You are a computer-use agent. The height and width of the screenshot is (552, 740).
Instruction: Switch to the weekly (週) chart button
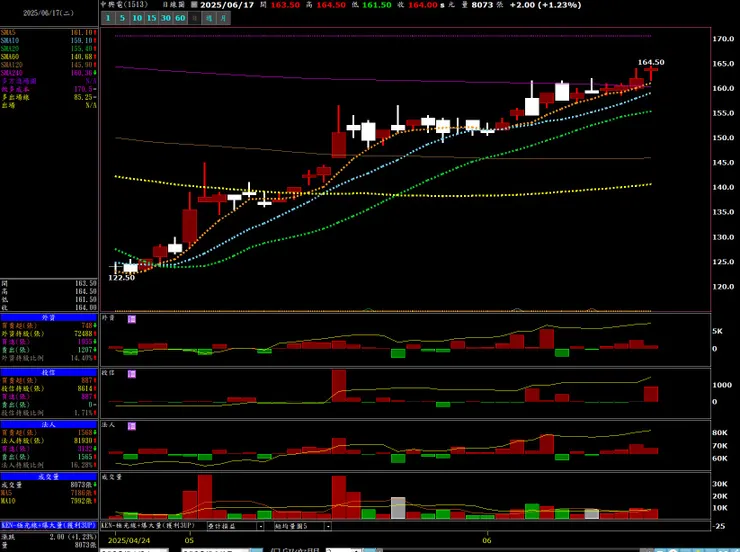[x=209, y=18]
